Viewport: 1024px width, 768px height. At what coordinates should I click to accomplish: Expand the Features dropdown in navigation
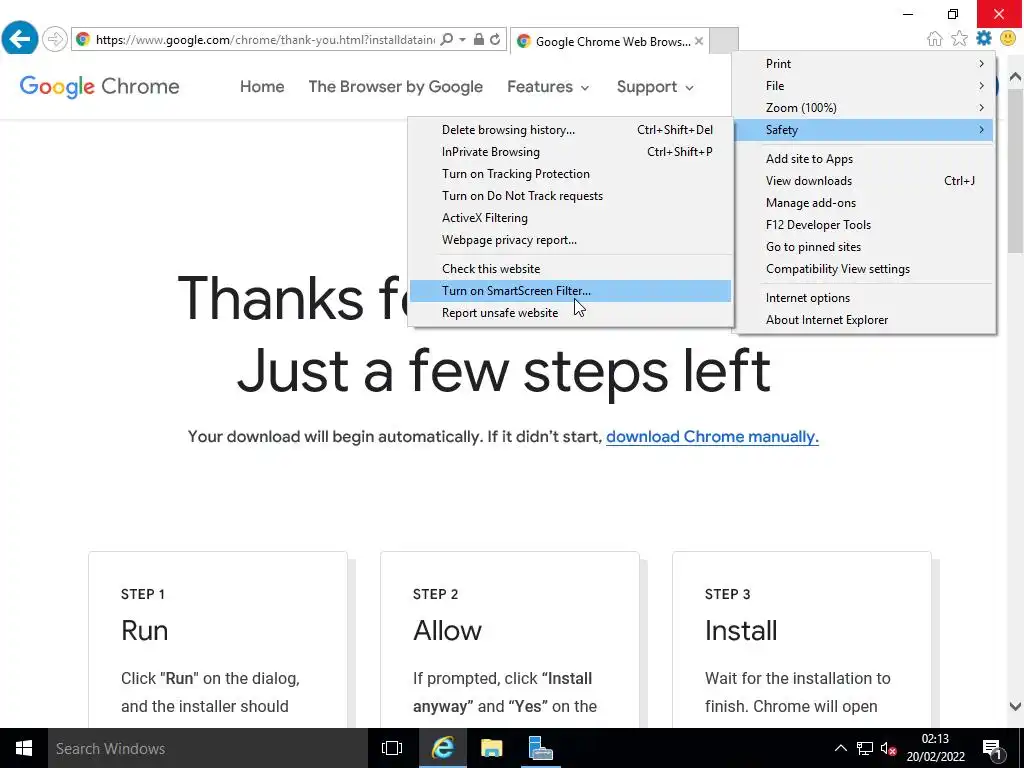(548, 87)
